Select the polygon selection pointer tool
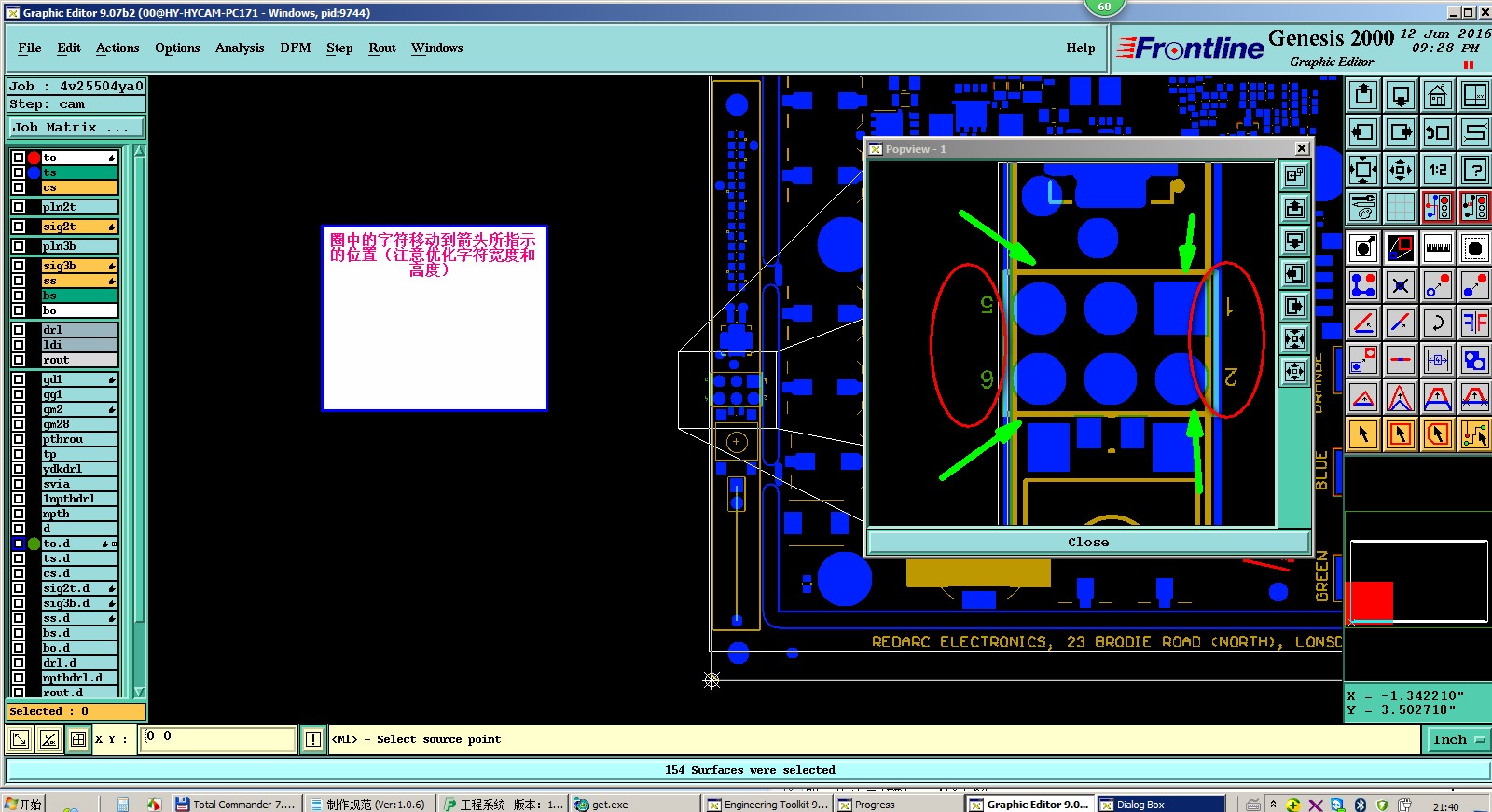Viewport: 1492px width, 812px height. click(x=1438, y=434)
